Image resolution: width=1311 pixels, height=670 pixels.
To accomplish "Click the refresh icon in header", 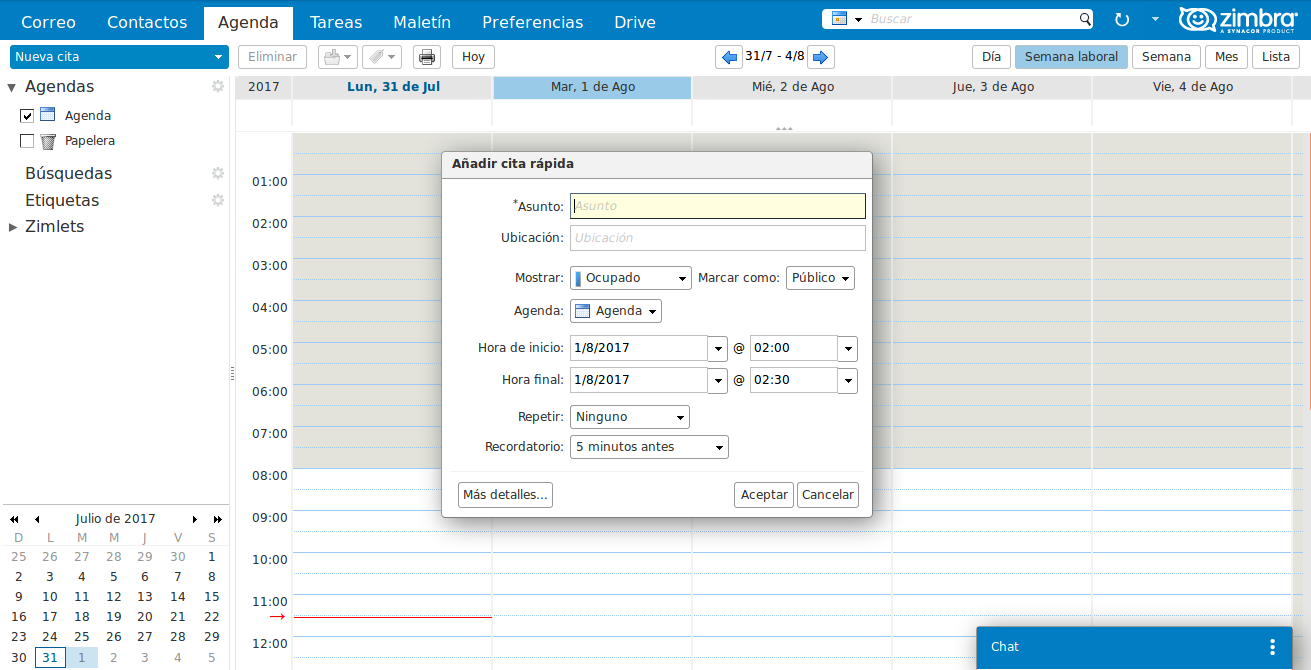I will click(1122, 19).
